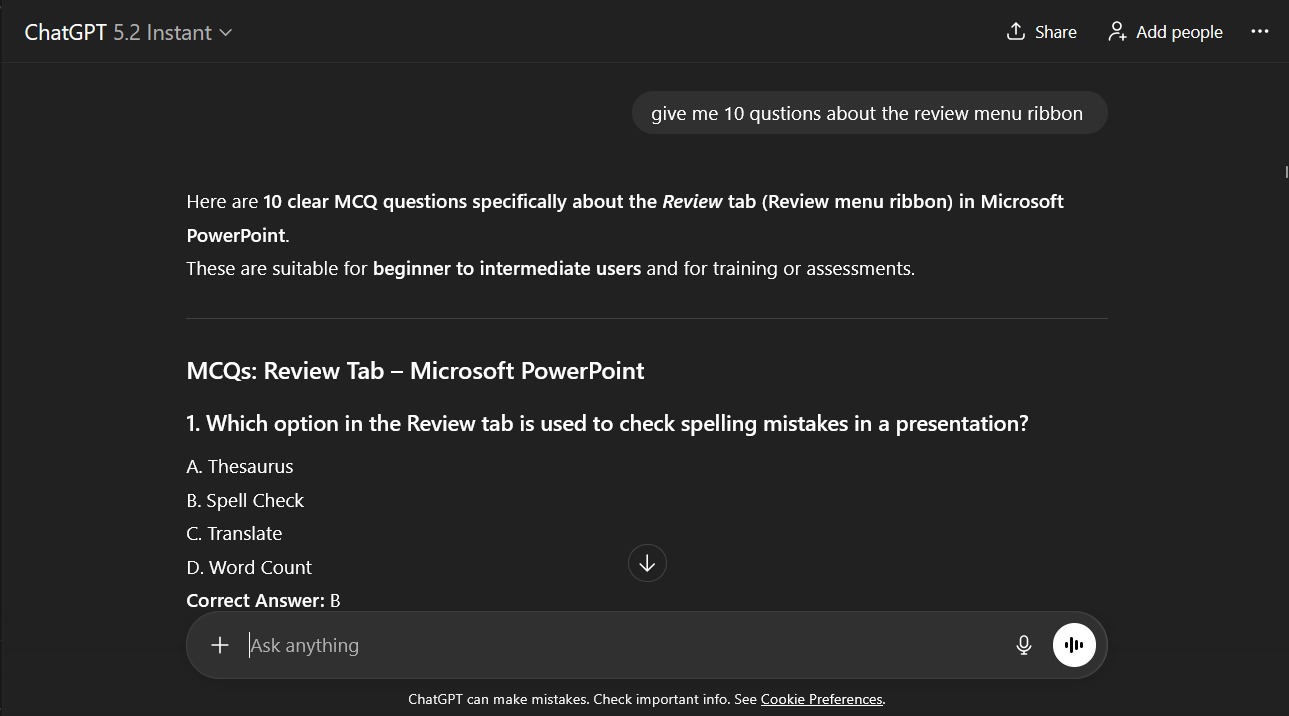This screenshot has width=1289, height=716.
Task: Click option 'C. Translate'
Action: click(234, 534)
